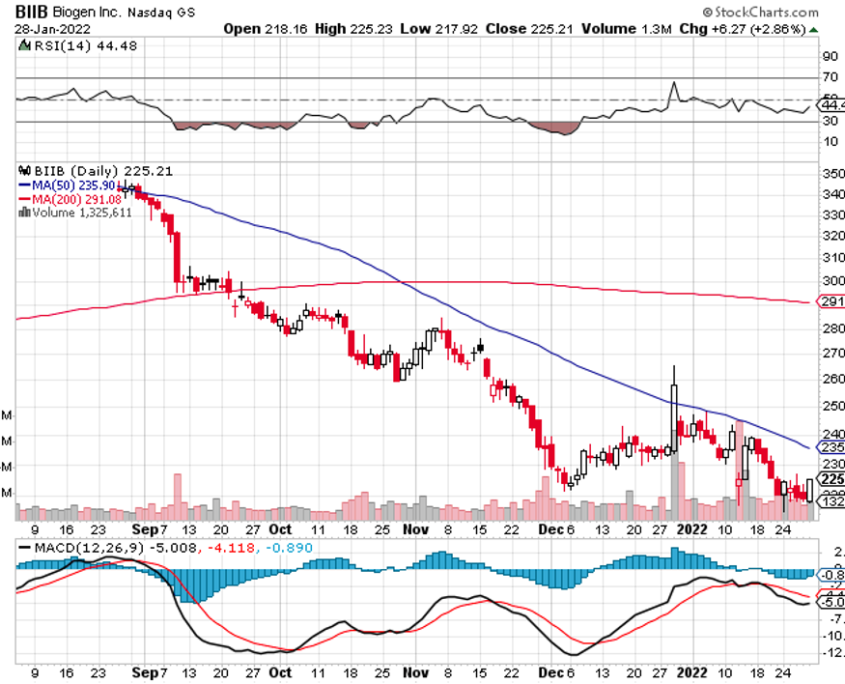Click the Nasdaq GS exchange label
The image size is (845, 684).
[x=161, y=12]
